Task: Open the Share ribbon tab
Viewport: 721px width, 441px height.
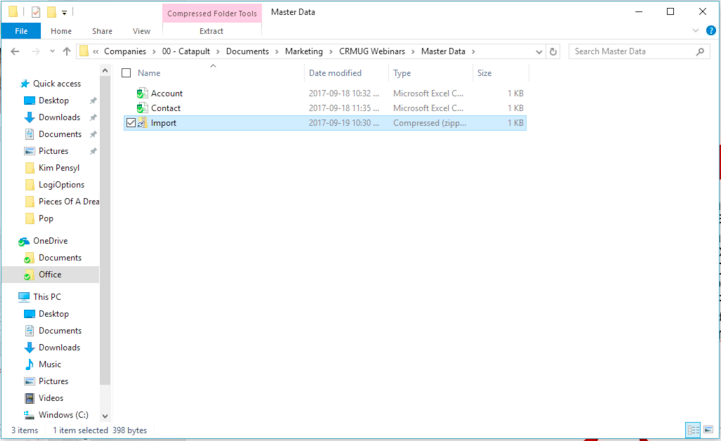Action: coord(102,31)
